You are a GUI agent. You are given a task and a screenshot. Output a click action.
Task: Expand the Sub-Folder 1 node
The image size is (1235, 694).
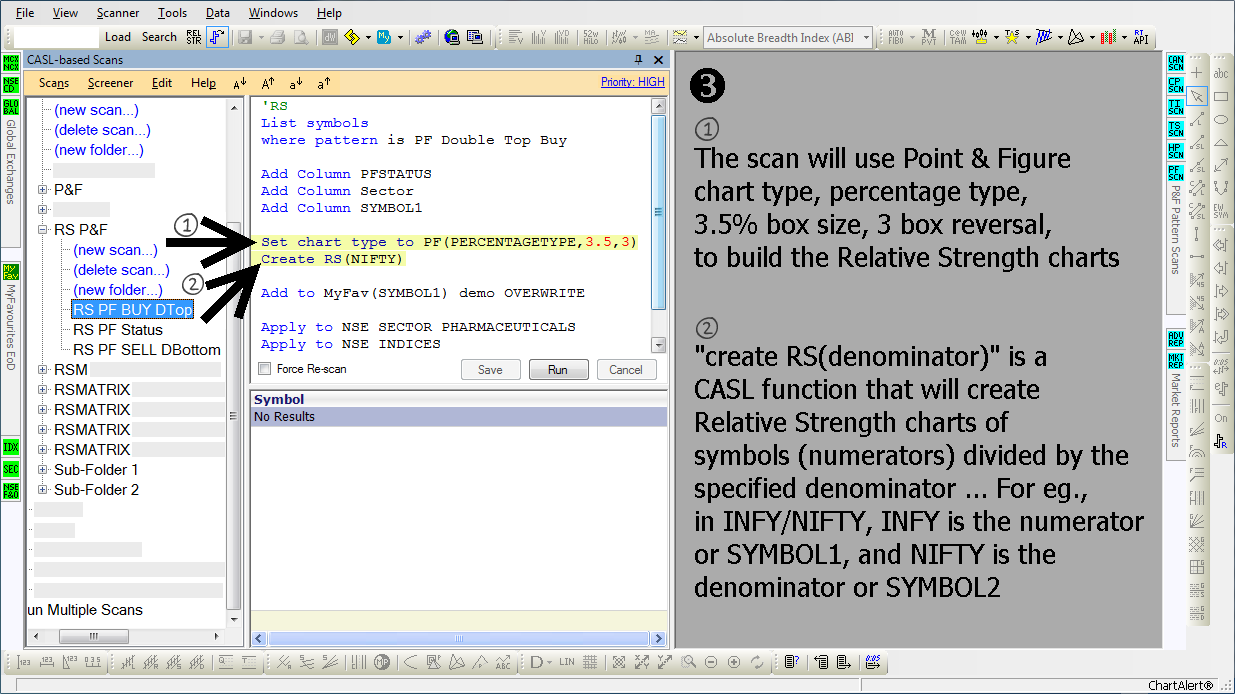43,470
